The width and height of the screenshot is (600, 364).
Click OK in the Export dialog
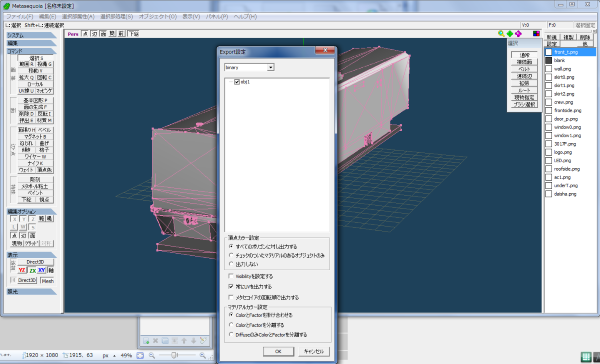point(278,351)
